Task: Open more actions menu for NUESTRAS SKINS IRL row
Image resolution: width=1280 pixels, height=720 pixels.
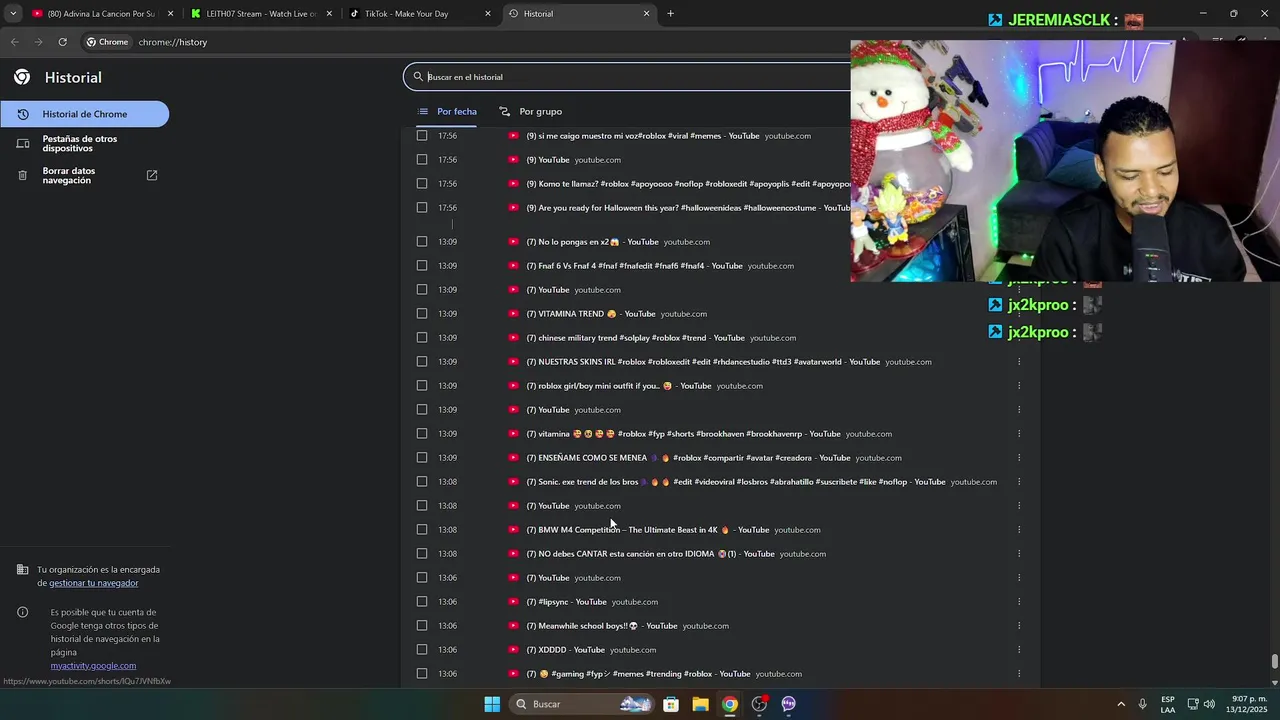Action: tap(1019, 362)
